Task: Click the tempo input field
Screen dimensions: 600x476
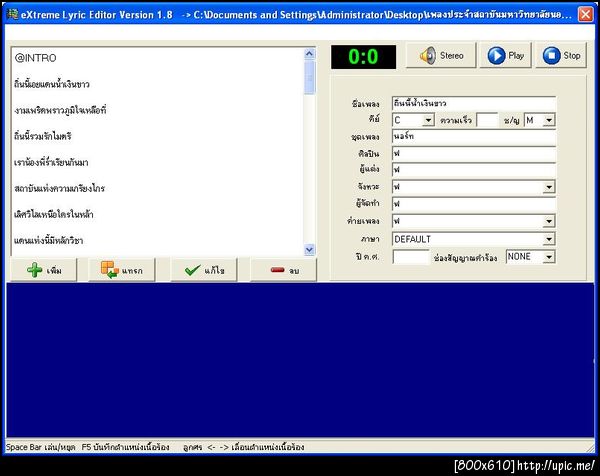Action: click(x=487, y=120)
